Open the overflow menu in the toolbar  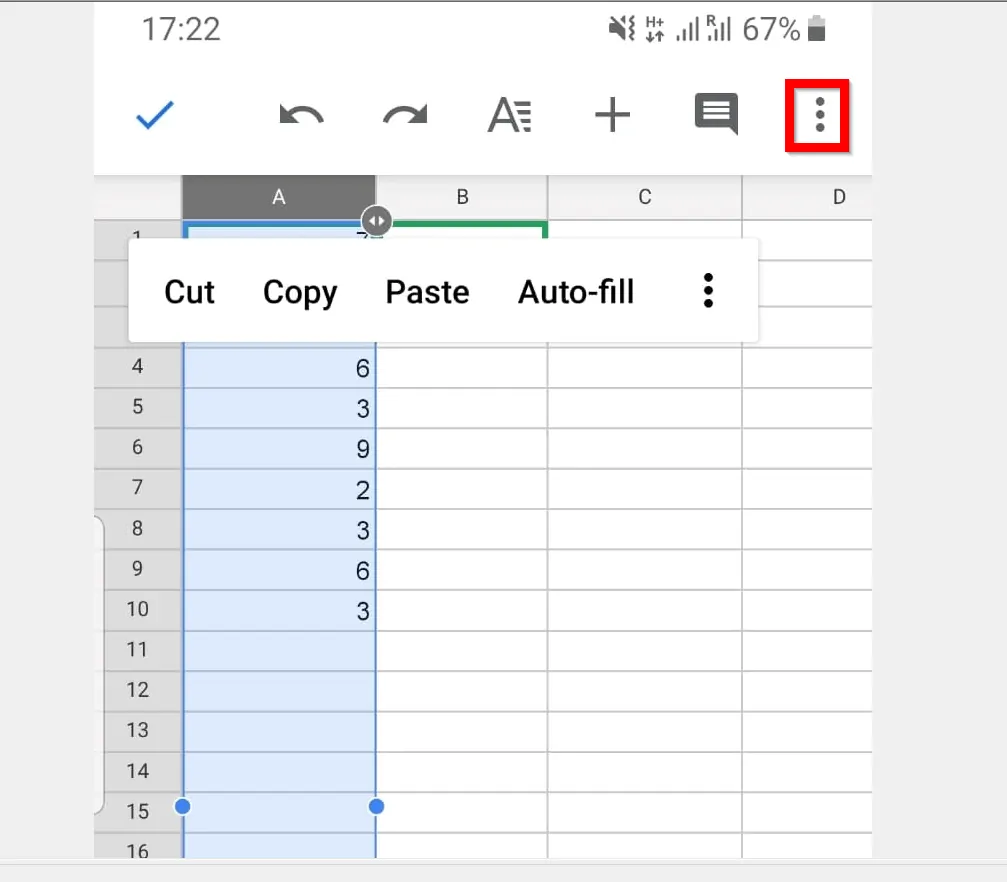coord(818,115)
